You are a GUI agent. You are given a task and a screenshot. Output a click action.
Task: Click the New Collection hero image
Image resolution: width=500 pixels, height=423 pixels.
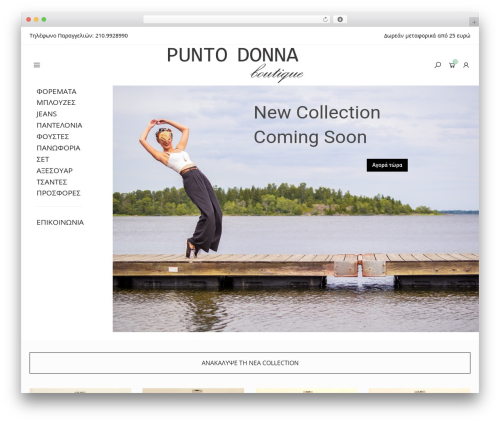[296, 209]
